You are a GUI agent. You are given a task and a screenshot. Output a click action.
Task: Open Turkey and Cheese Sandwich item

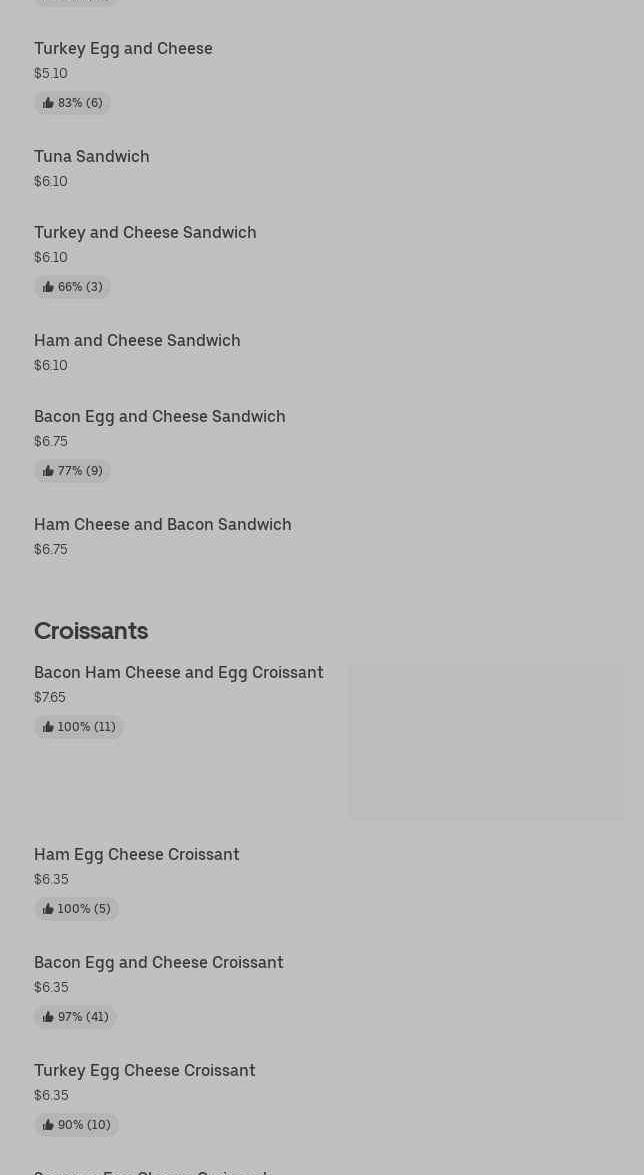tap(145, 232)
